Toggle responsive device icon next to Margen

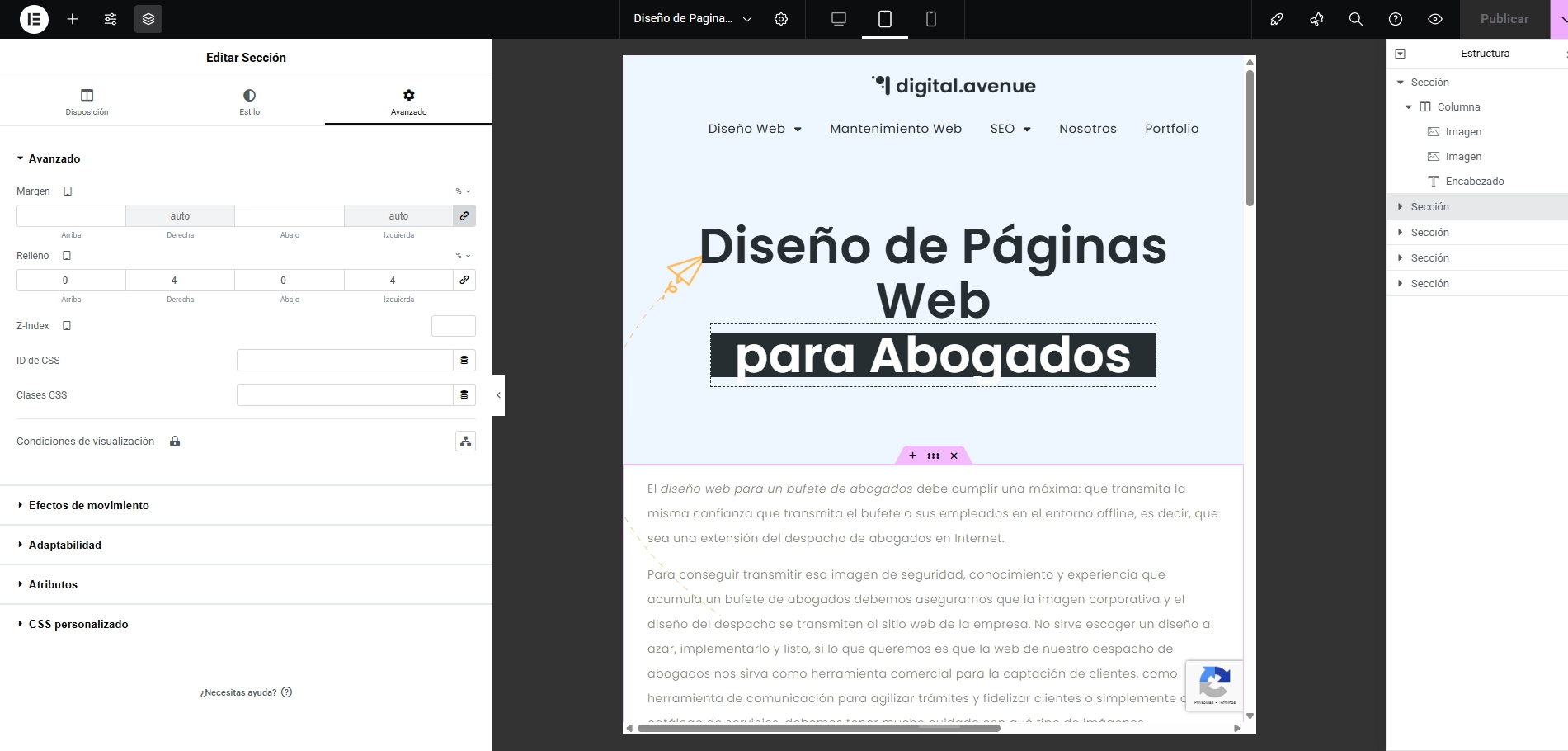[x=67, y=191]
